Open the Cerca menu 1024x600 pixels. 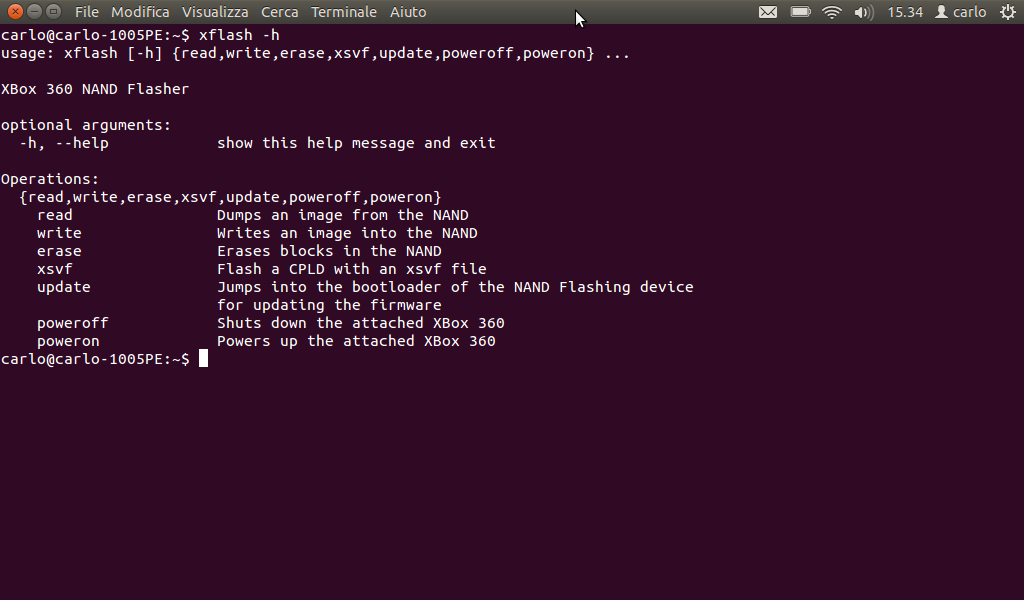coord(280,12)
